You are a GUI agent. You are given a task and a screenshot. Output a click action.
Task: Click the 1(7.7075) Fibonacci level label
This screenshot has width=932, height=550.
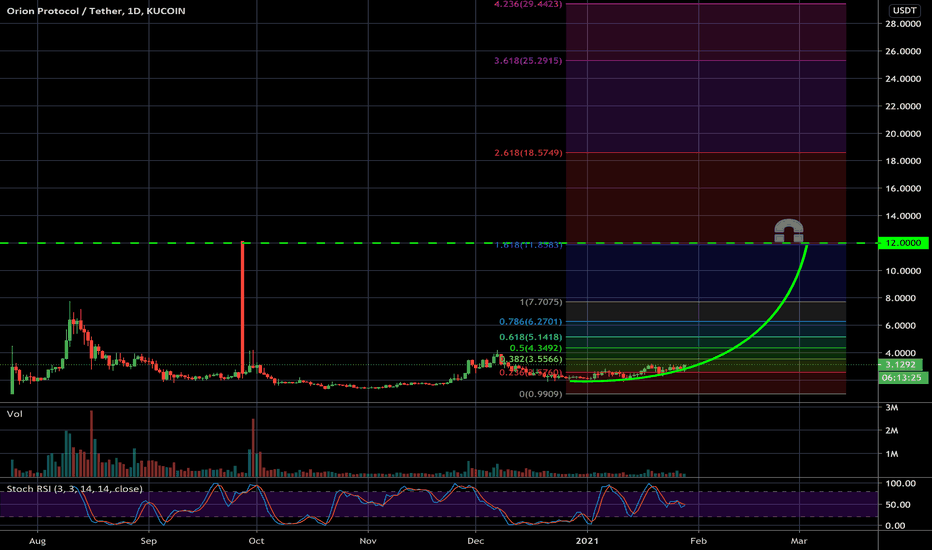(540, 302)
